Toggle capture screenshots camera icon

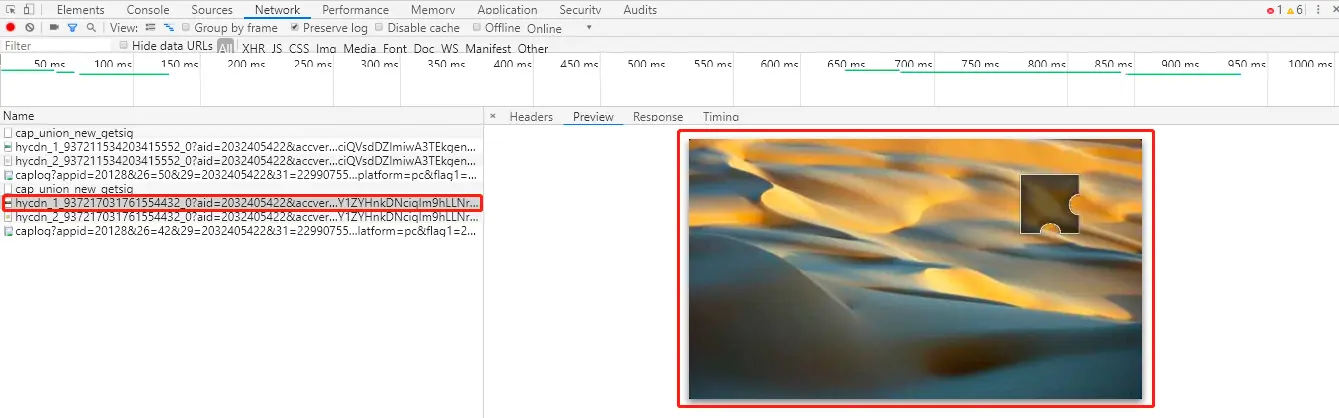[54, 28]
